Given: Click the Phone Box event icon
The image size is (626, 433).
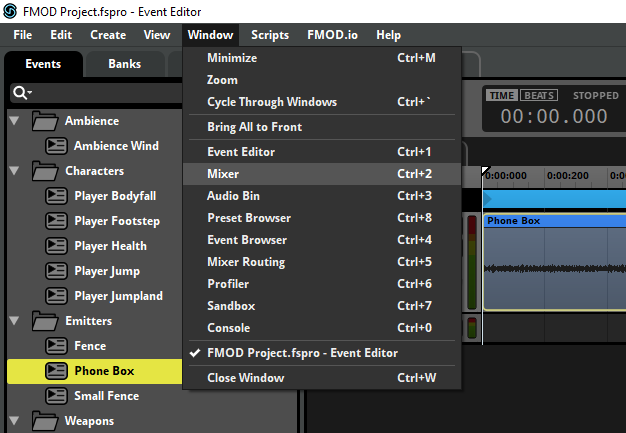Looking at the screenshot, I should pos(56,371).
